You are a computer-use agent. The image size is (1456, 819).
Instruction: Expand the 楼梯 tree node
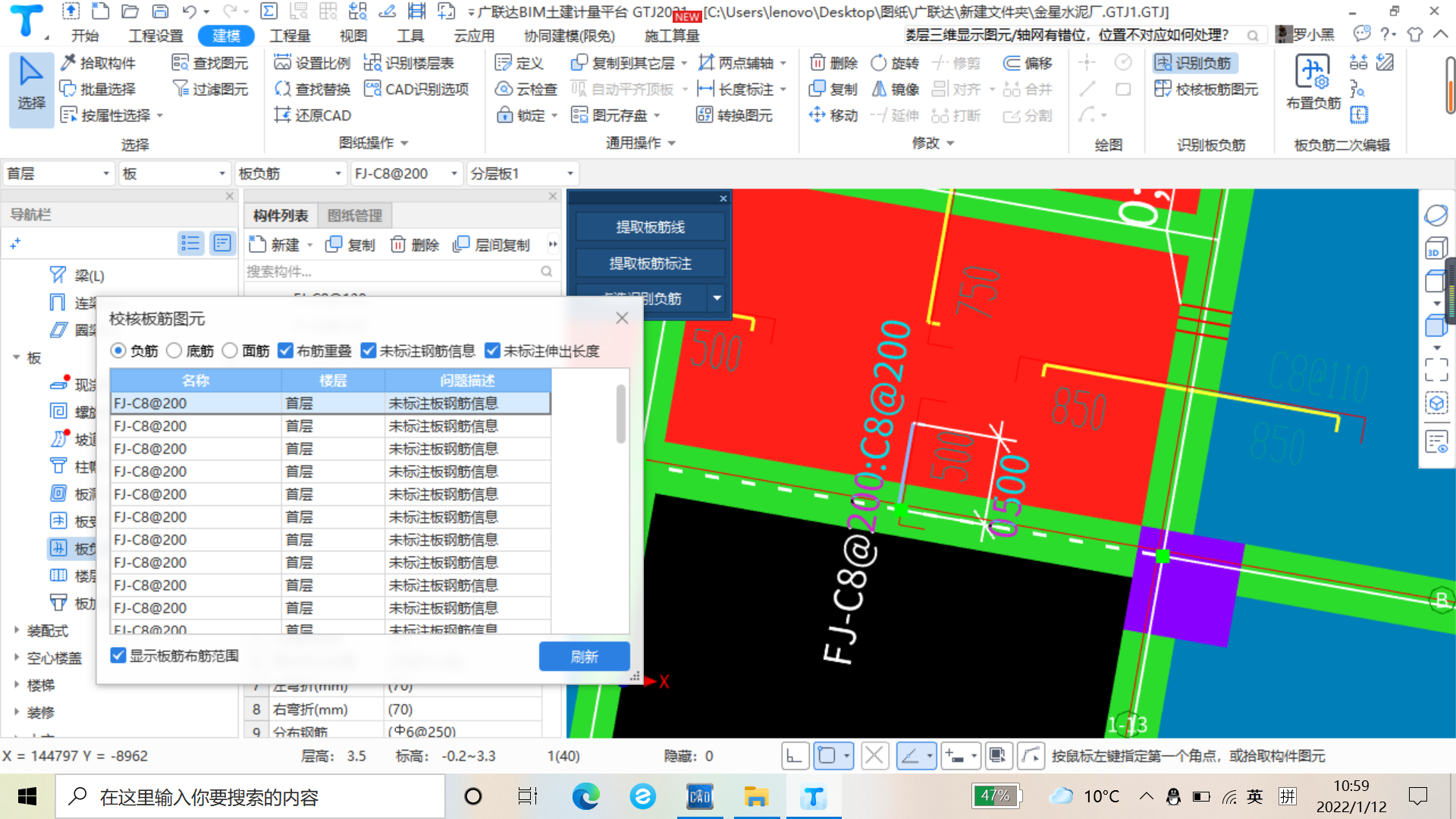pos(17,685)
